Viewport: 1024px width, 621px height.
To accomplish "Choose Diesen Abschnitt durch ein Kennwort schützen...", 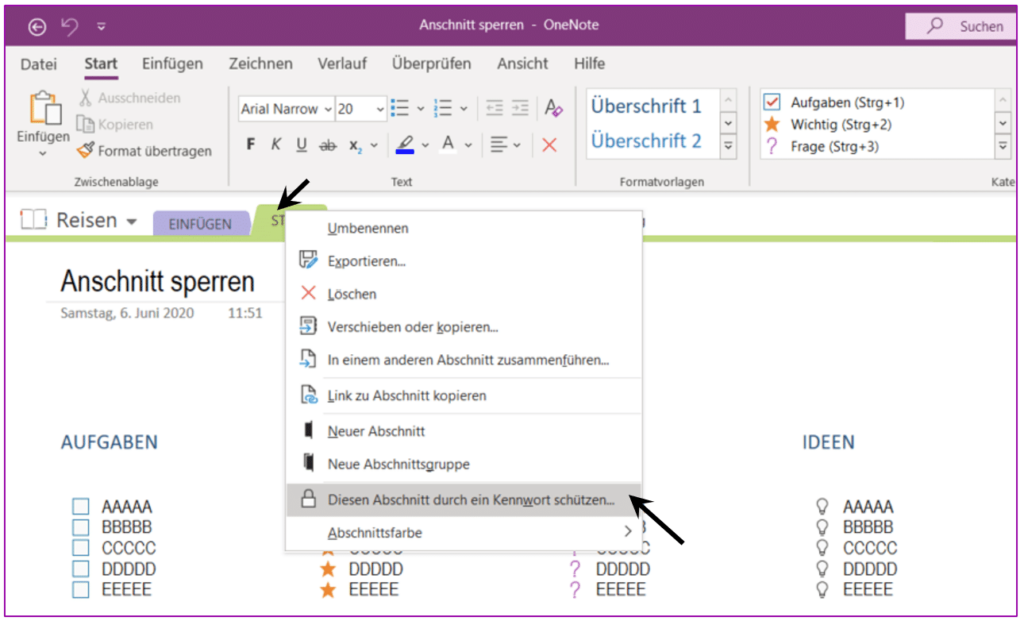I will click(464, 500).
